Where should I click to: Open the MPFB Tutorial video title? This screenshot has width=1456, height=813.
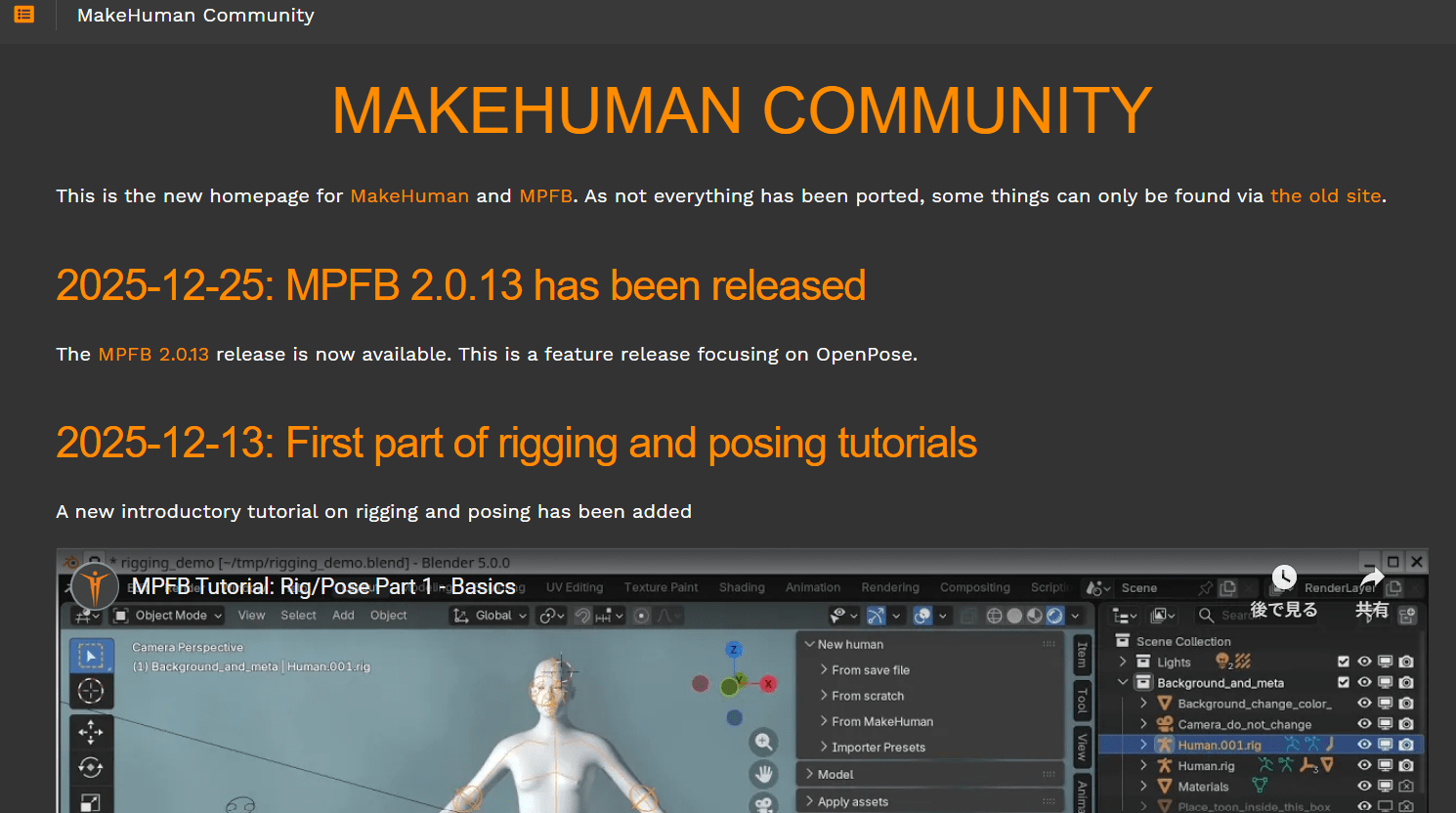[x=323, y=586]
